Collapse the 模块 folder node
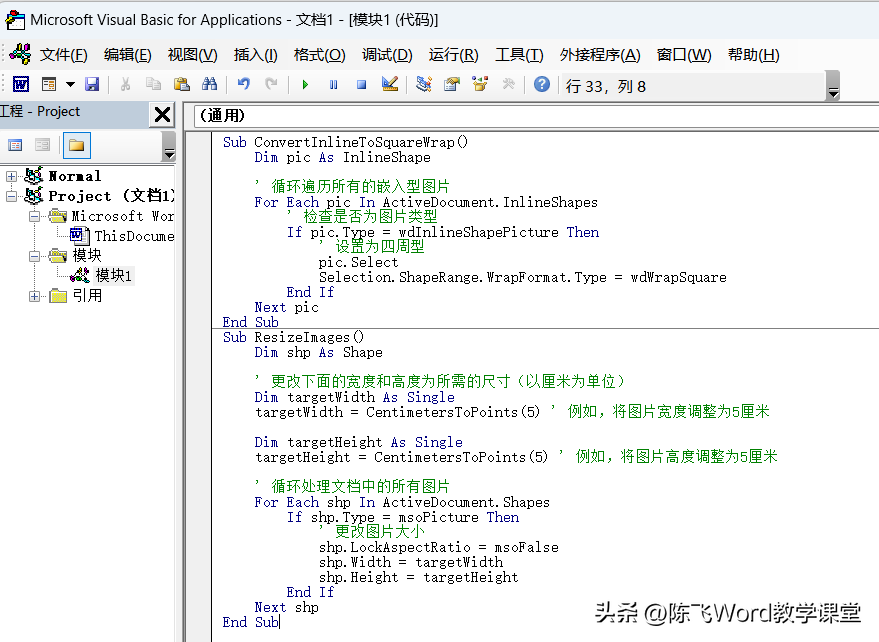 (35, 256)
